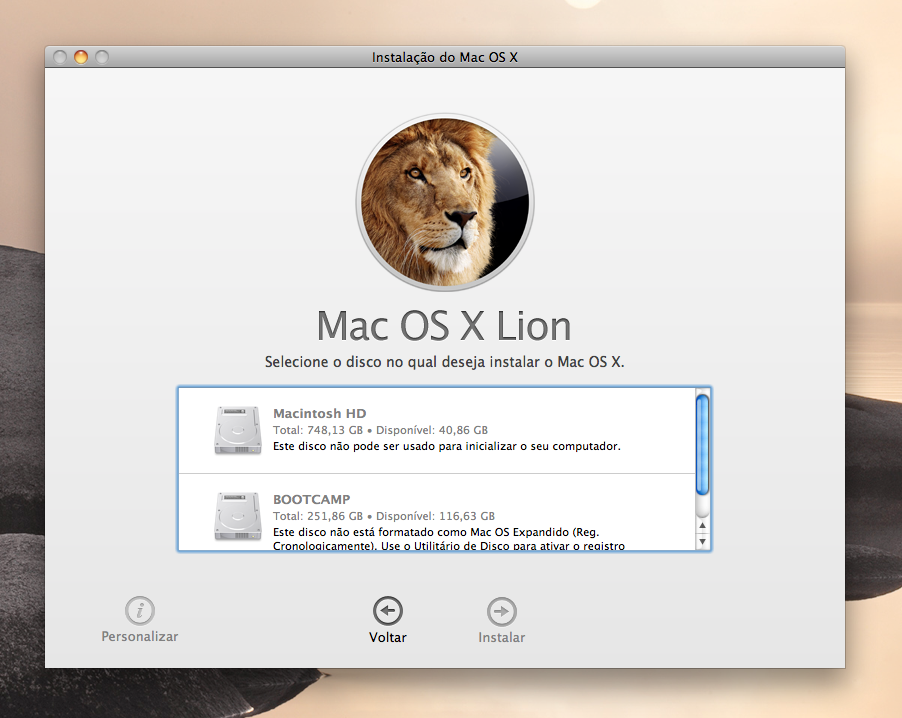Screen dimensions: 902x718
Task: Click "Este disco não está formatado" message
Action: pyautogui.click(x=449, y=539)
